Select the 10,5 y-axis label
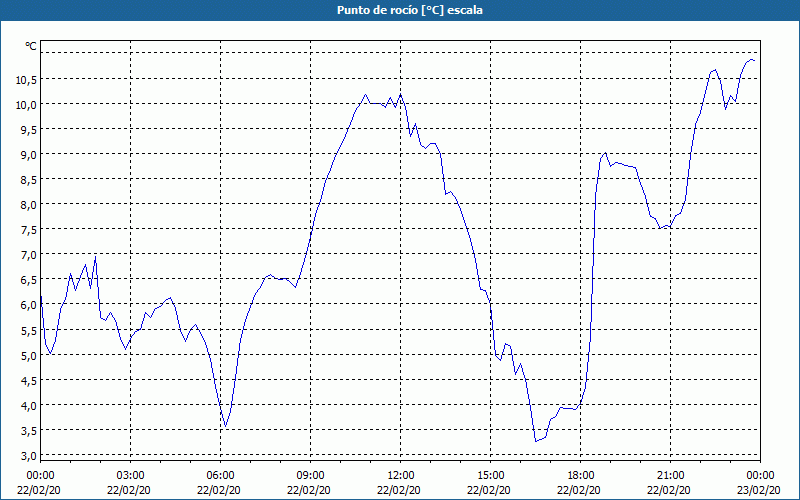Screen dimensions: 800x500 (26, 79)
